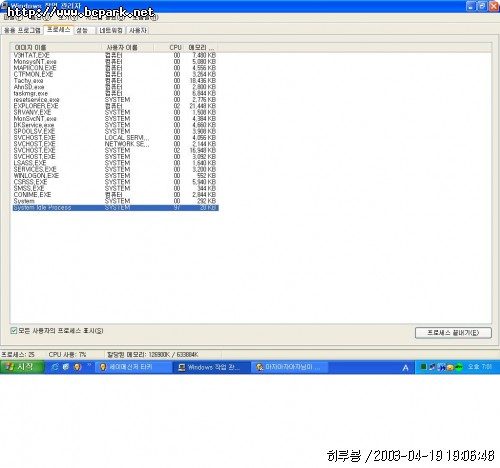Toggle 모든 사용자의 프로세스 표시 checkbox
This screenshot has width=500, height=468.
[x=14, y=331]
